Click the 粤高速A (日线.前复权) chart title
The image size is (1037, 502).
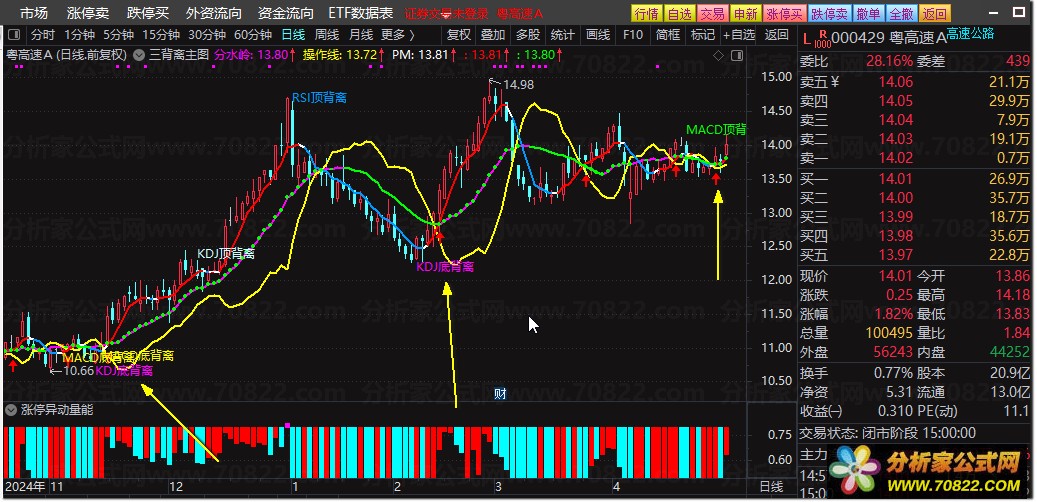(67, 56)
